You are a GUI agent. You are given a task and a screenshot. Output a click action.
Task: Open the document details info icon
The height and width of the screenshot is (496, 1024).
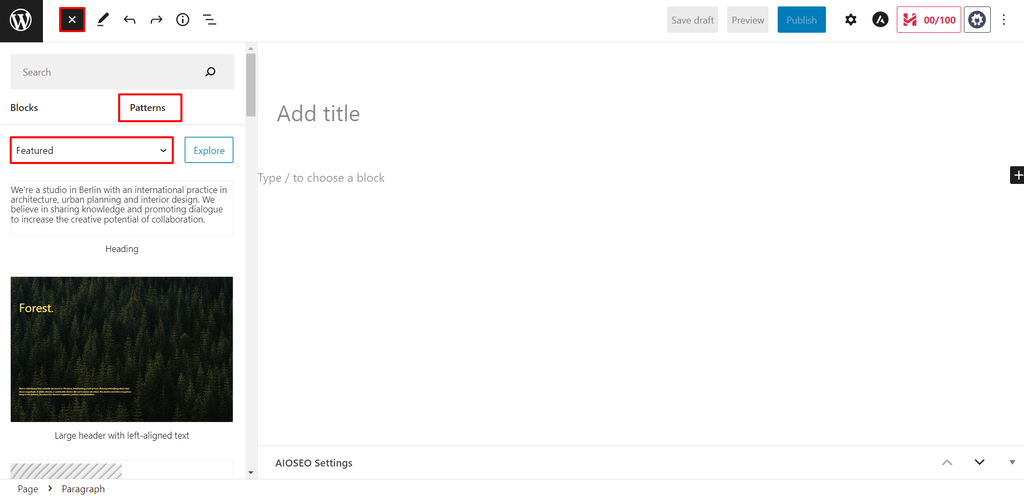[x=183, y=20]
